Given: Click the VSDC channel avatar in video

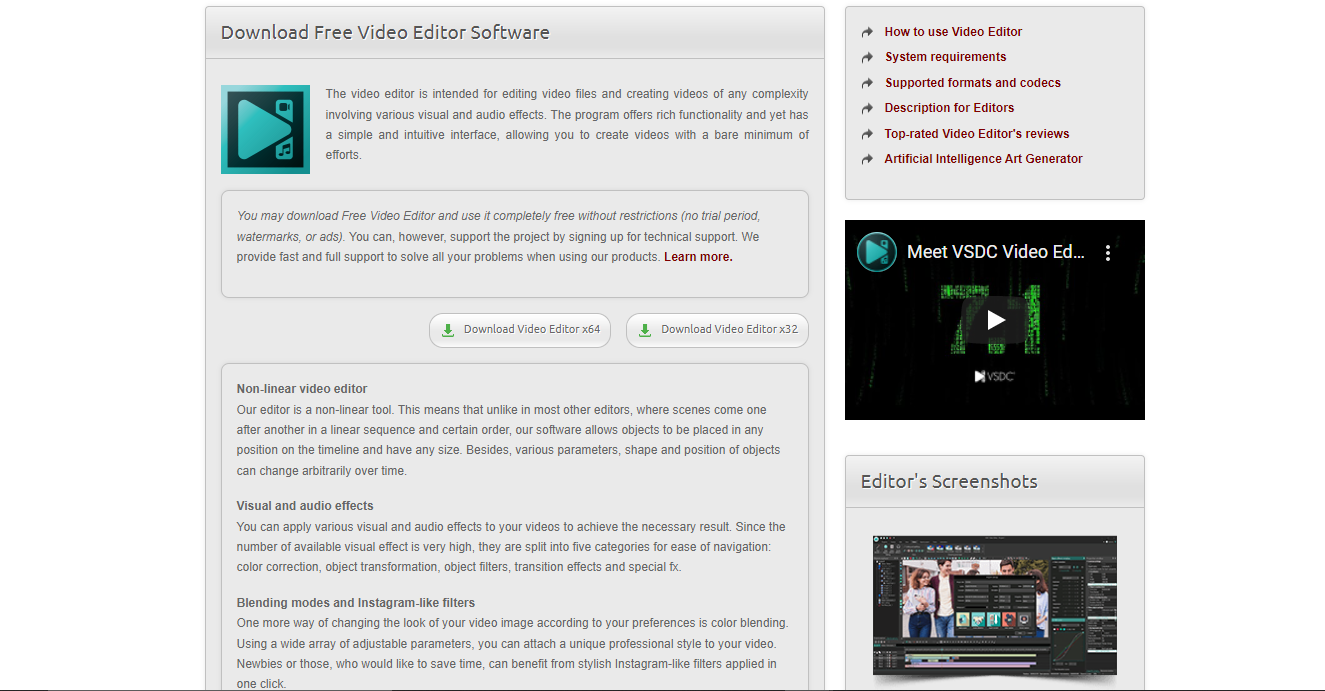Looking at the screenshot, I should pos(877,252).
